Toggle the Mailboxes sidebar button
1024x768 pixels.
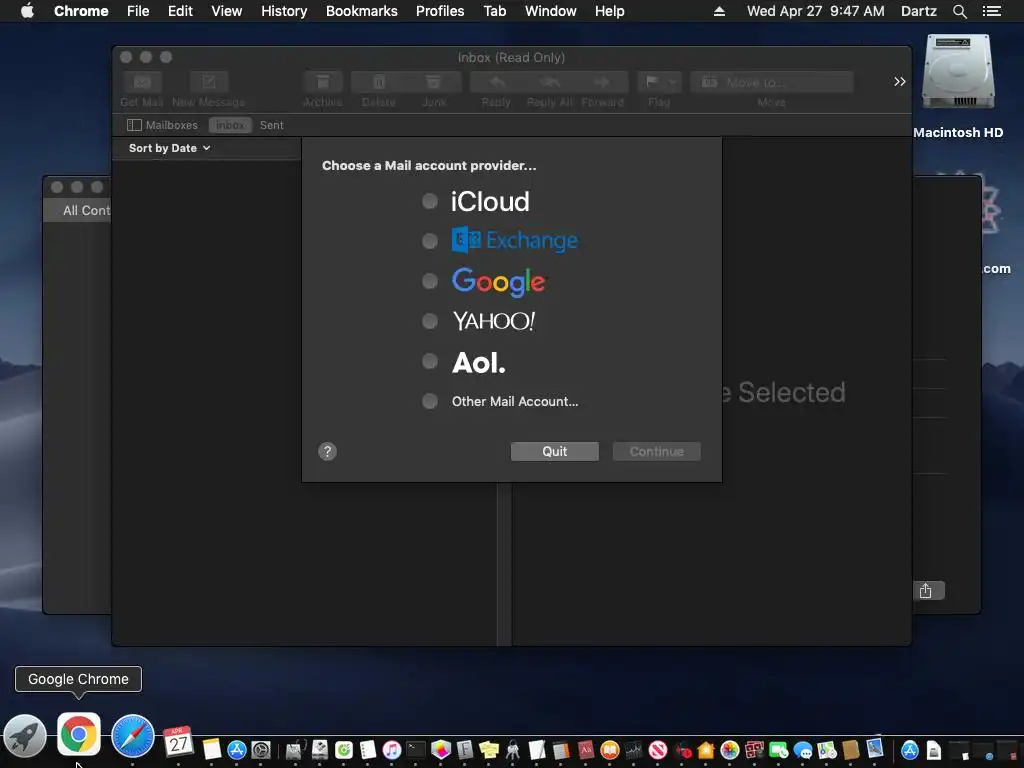point(163,125)
